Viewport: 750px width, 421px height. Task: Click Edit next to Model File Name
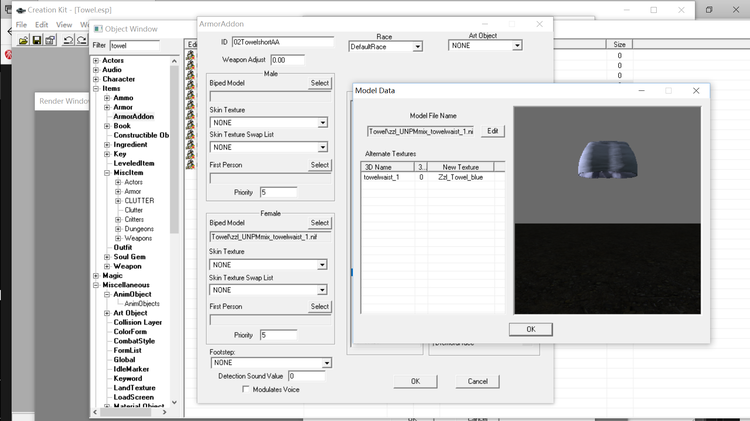(x=493, y=131)
